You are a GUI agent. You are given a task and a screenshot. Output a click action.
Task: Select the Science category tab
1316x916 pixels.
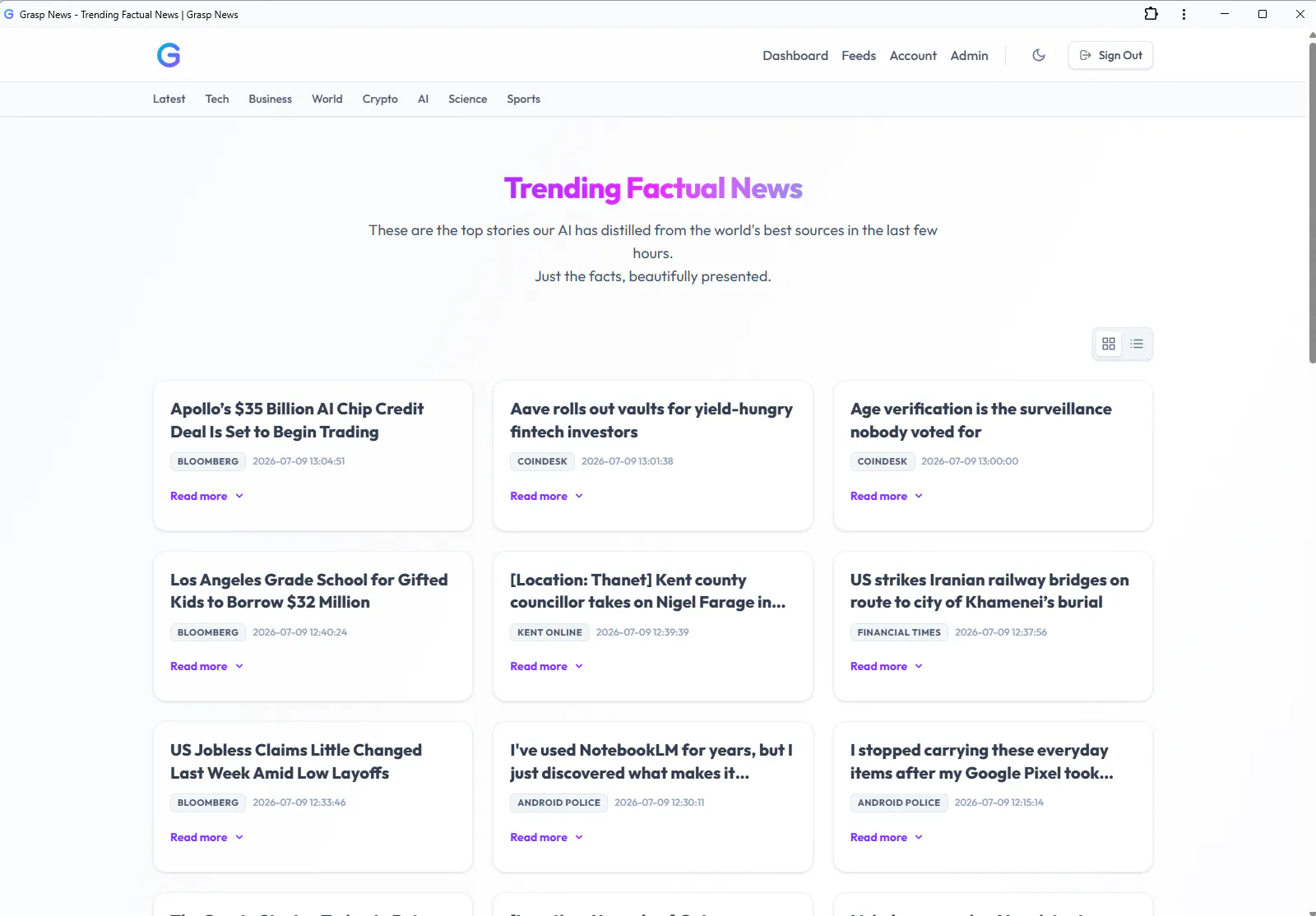pyautogui.click(x=467, y=99)
